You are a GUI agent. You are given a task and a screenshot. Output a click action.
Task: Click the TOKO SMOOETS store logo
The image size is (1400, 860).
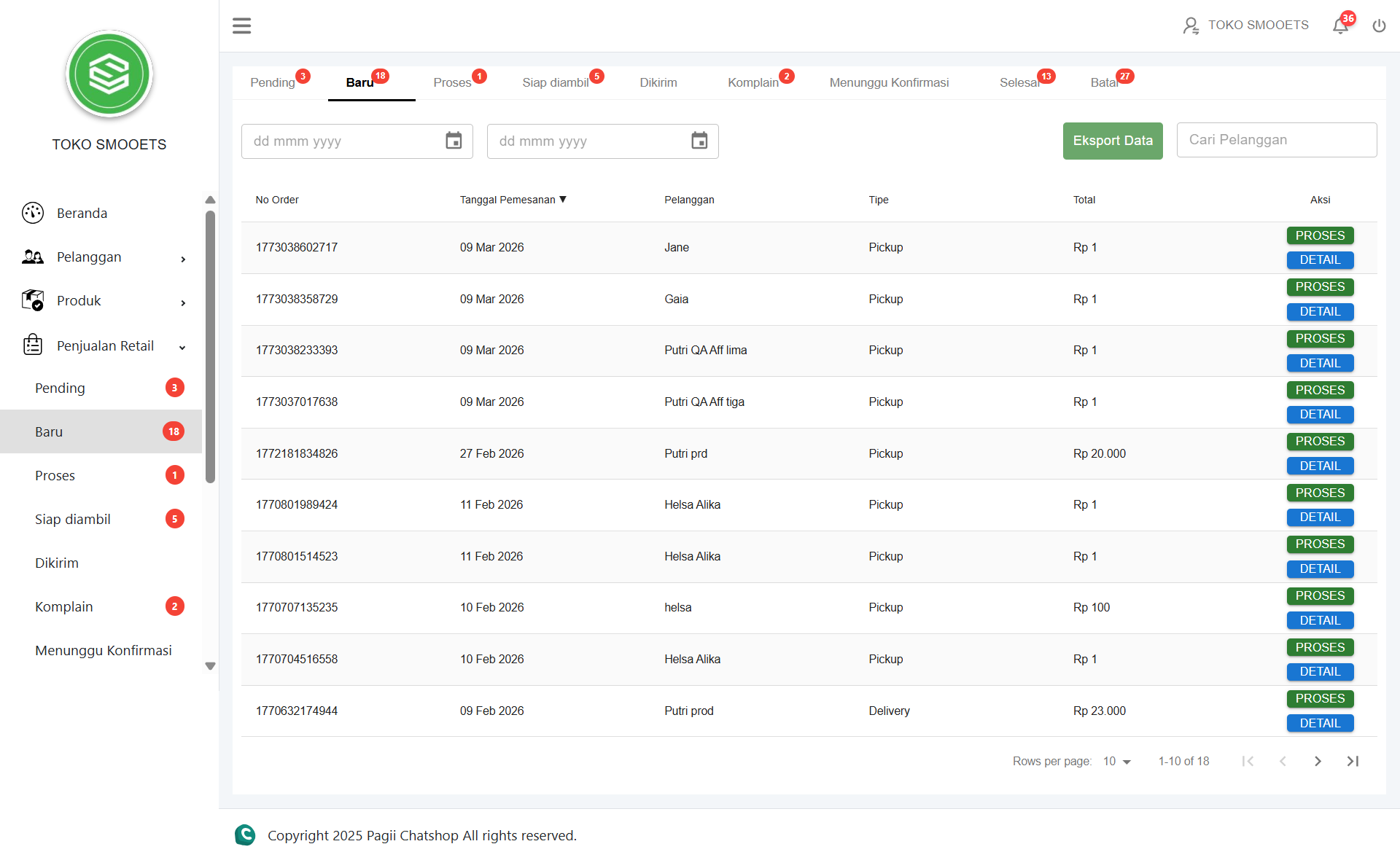click(109, 74)
